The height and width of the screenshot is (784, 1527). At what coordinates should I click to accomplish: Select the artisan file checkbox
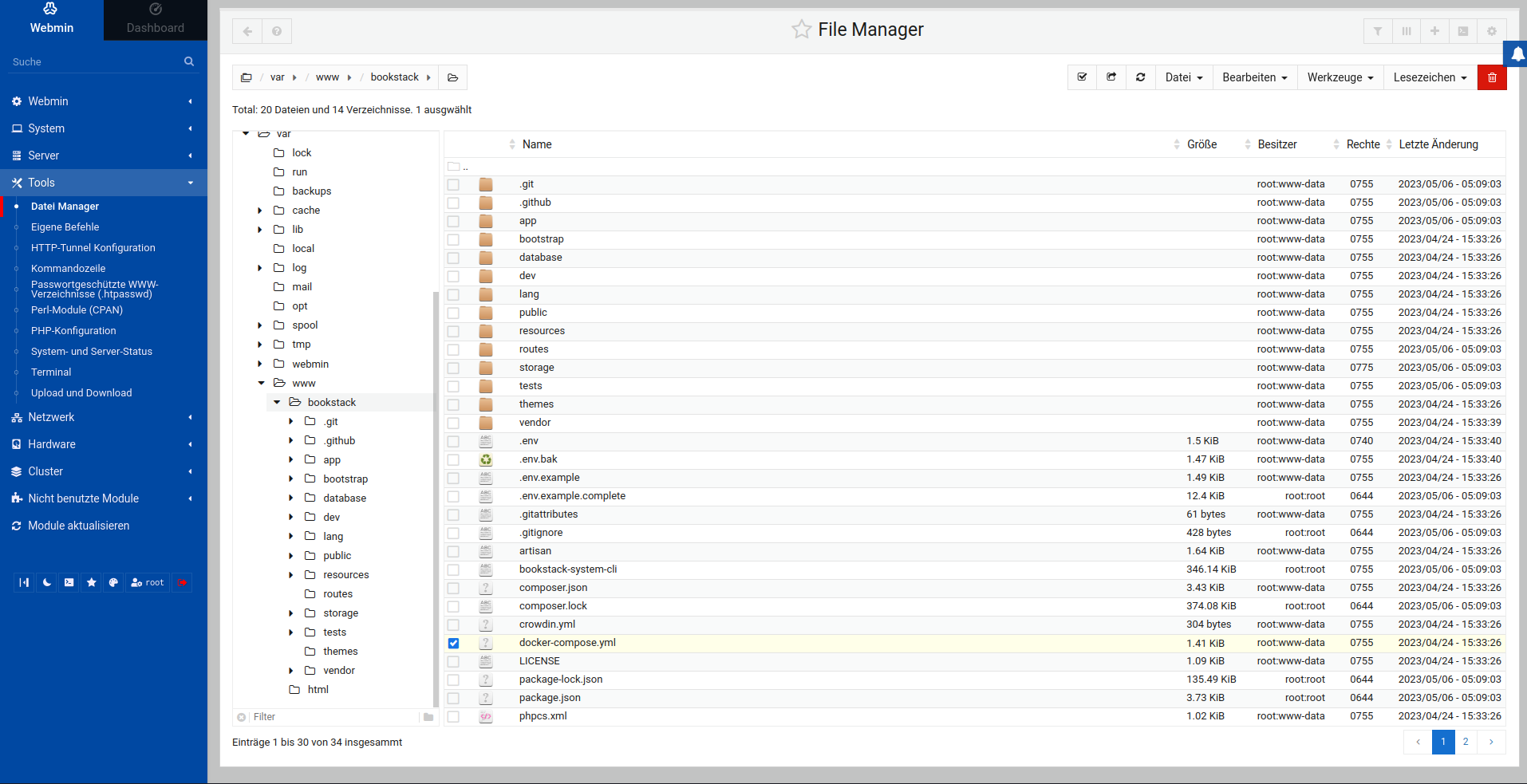tap(453, 551)
